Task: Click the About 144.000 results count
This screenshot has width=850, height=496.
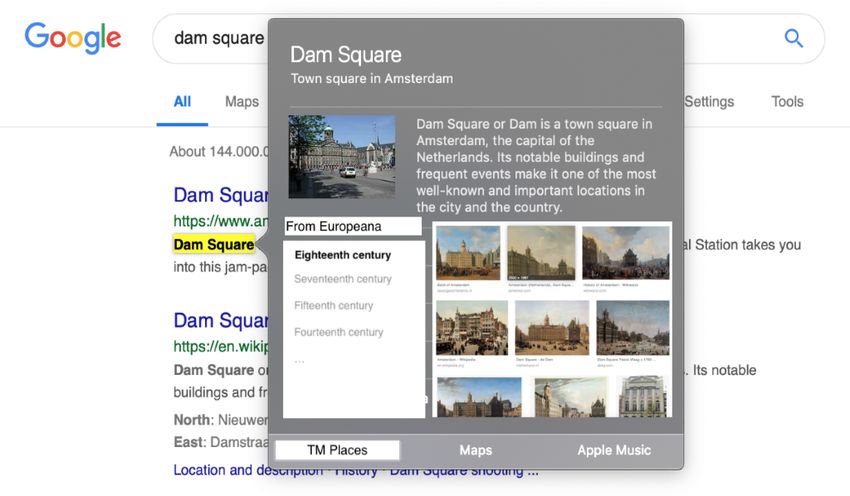Action: [x=219, y=151]
